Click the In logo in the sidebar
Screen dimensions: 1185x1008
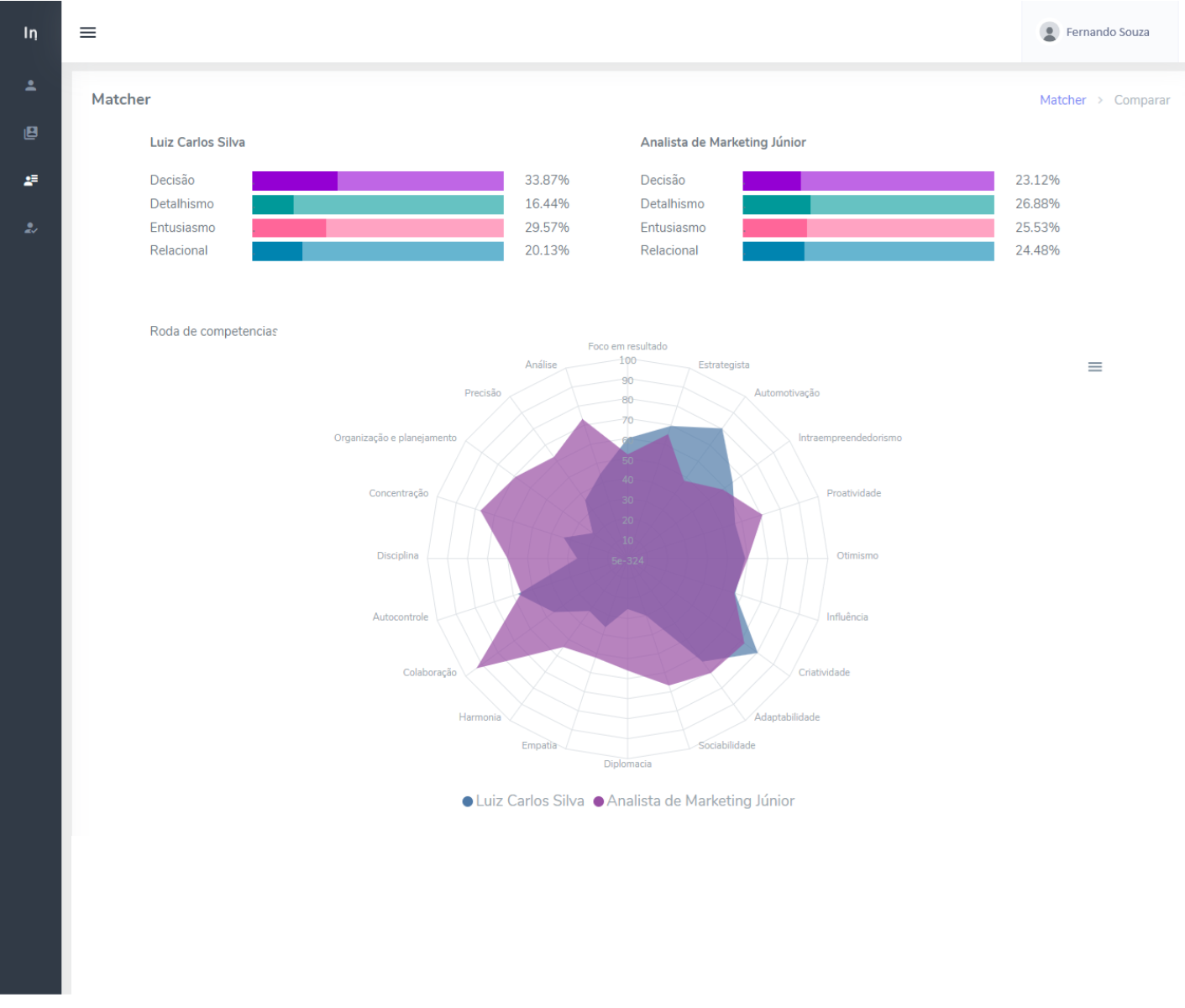coord(30,33)
